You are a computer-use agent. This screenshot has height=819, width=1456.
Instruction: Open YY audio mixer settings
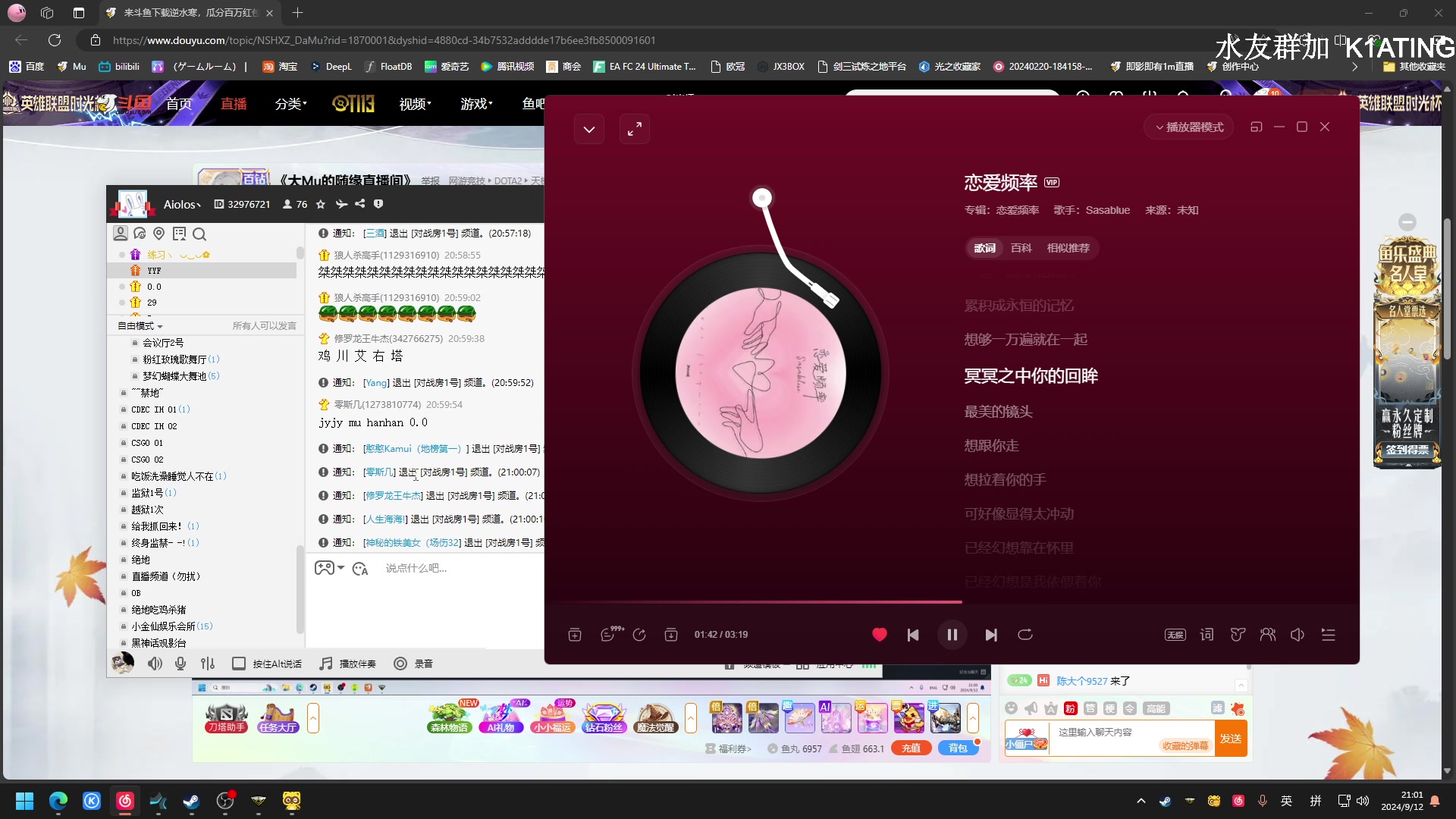[x=208, y=664]
